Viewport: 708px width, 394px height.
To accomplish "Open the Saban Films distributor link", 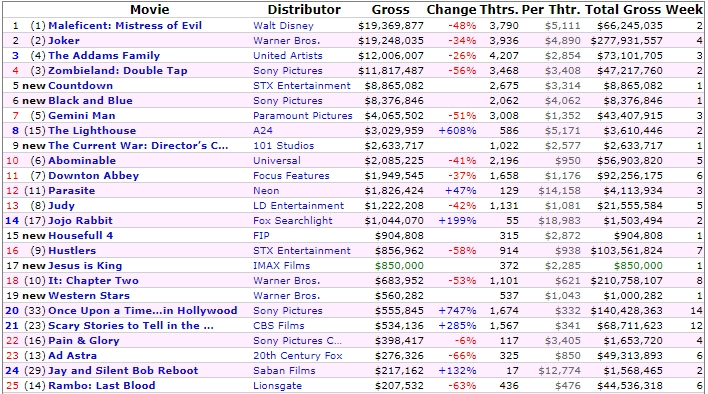I will pos(284,371).
